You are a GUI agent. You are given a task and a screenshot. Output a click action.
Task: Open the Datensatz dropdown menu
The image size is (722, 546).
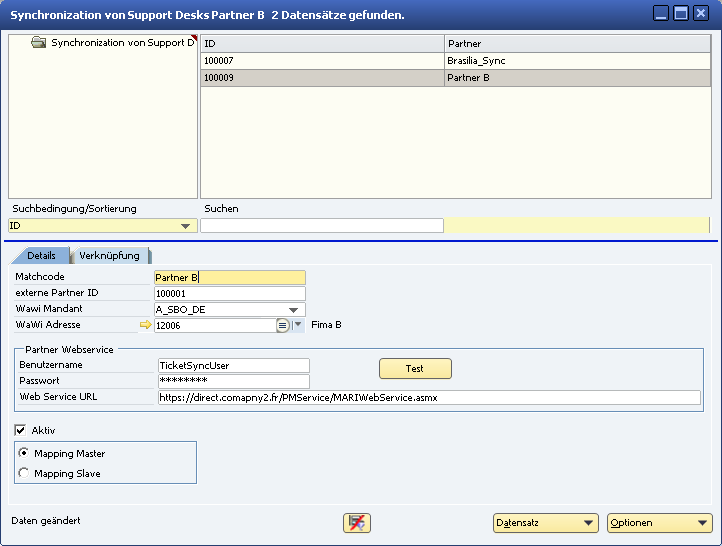coord(545,523)
